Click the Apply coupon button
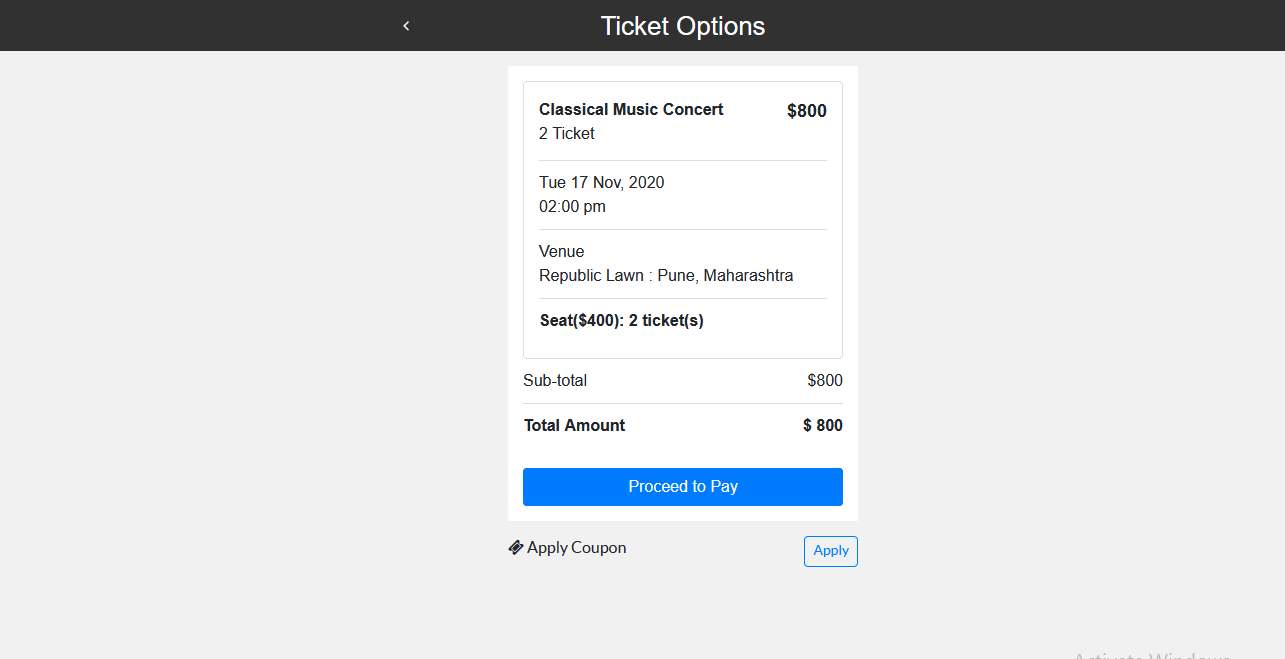The image size is (1285, 659). tap(831, 551)
